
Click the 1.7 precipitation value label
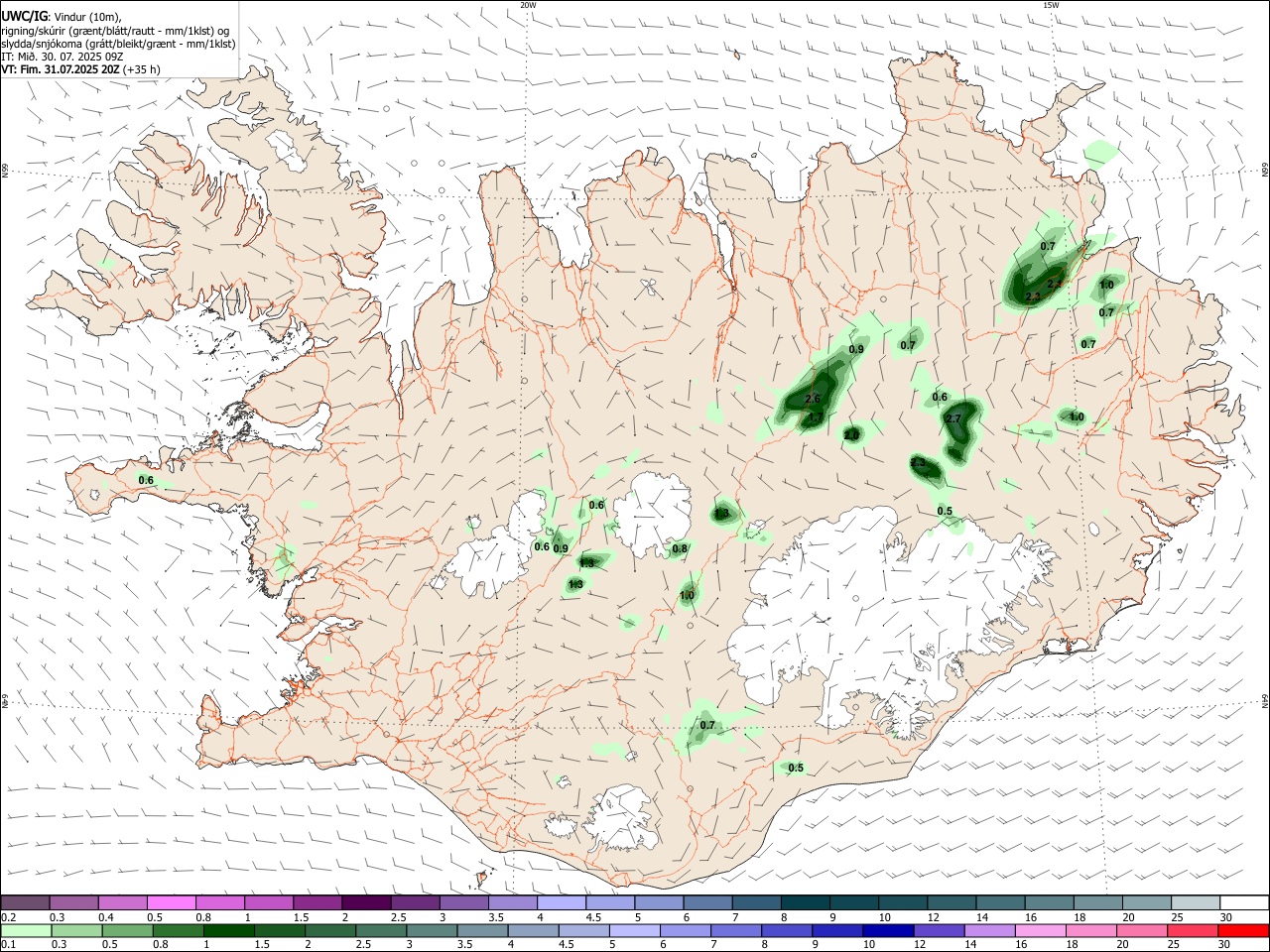816,417
